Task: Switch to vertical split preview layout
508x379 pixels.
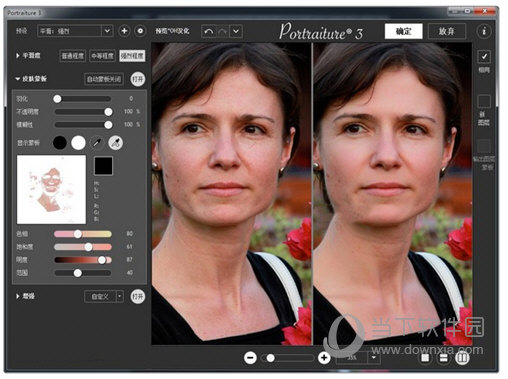Action: 462,358
